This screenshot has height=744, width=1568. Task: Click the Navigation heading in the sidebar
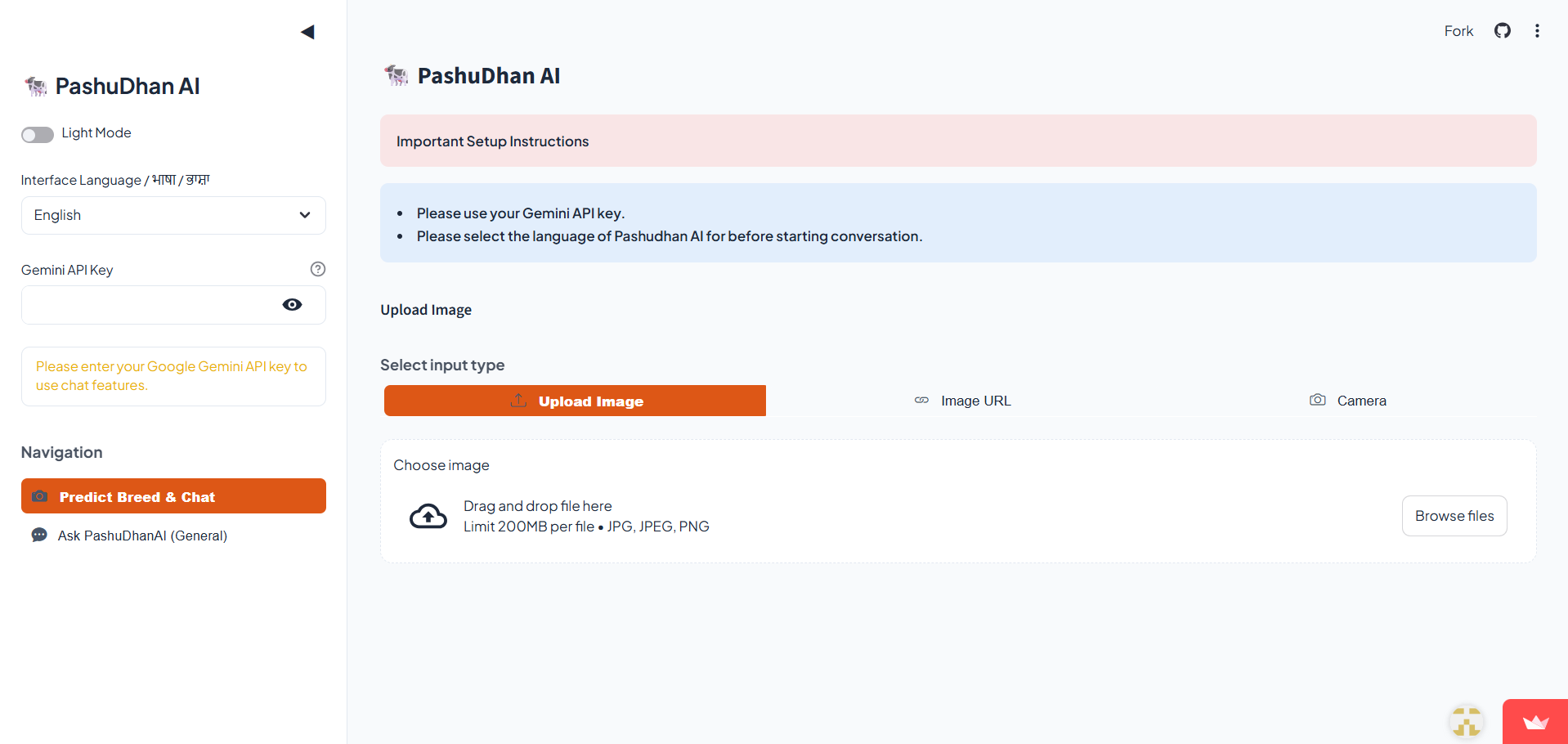pyautogui.click(x=62, y=452)
